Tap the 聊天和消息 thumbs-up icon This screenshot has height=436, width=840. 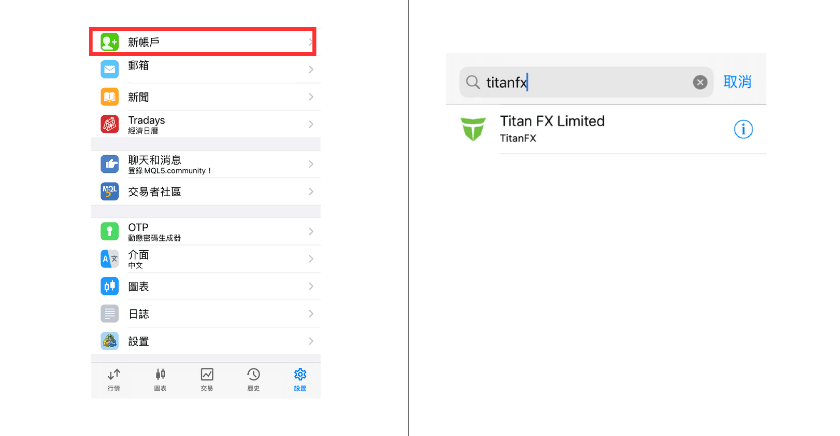point(109,164)
